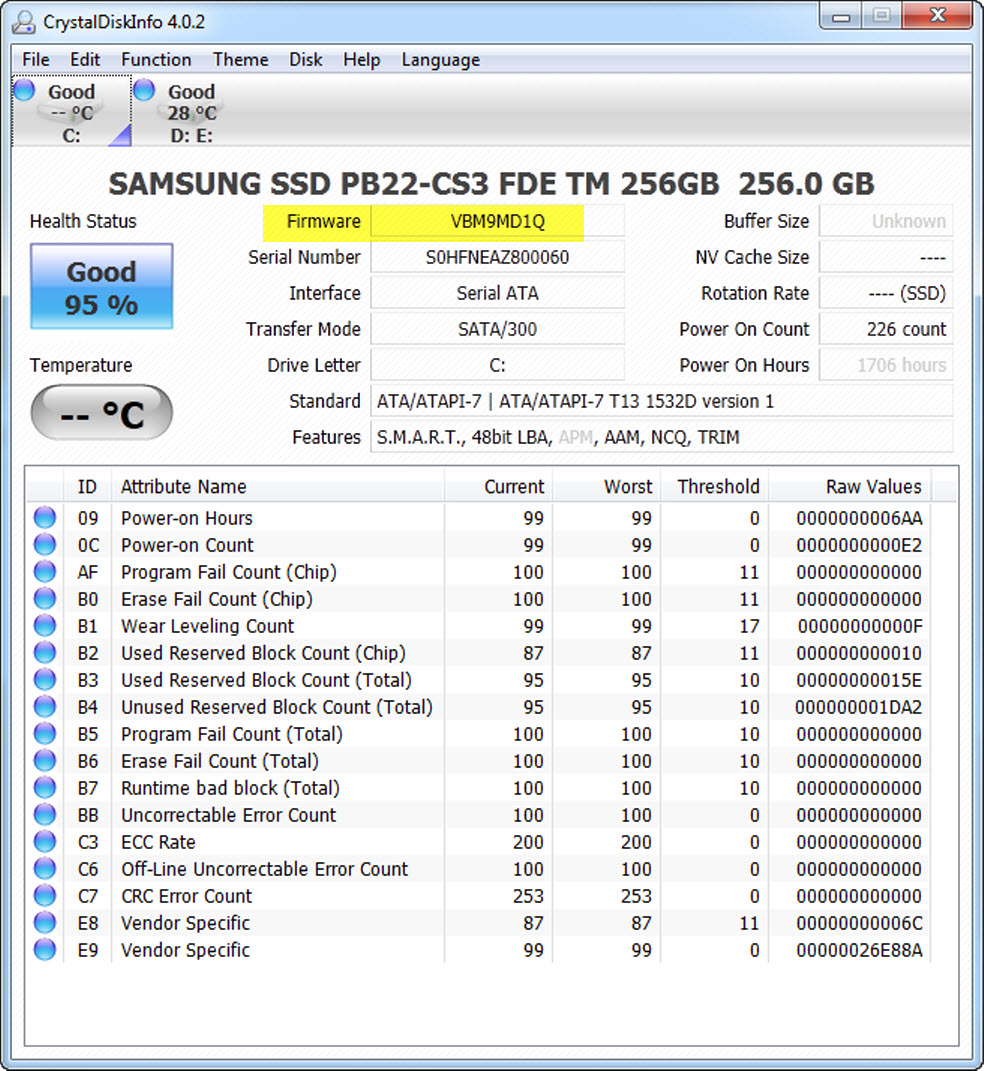Click the Standard field ATA/ATAPI-7

click(661, 401)
